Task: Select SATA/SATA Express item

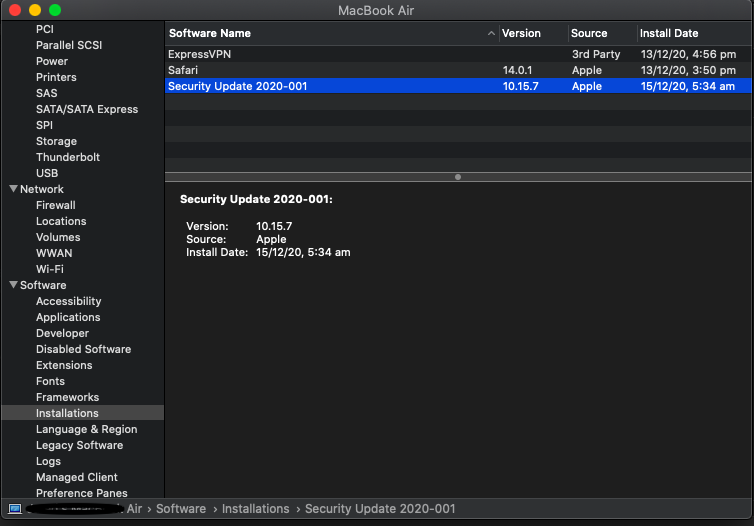Action: (87, 109)
